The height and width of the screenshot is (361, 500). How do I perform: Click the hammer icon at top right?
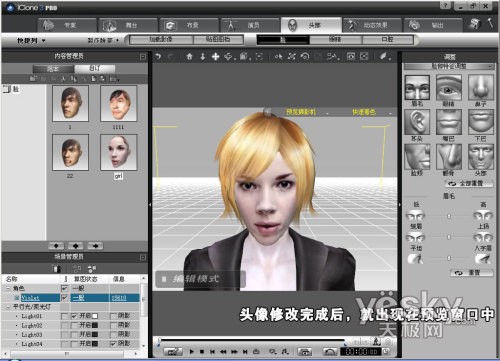click(490, 23)
